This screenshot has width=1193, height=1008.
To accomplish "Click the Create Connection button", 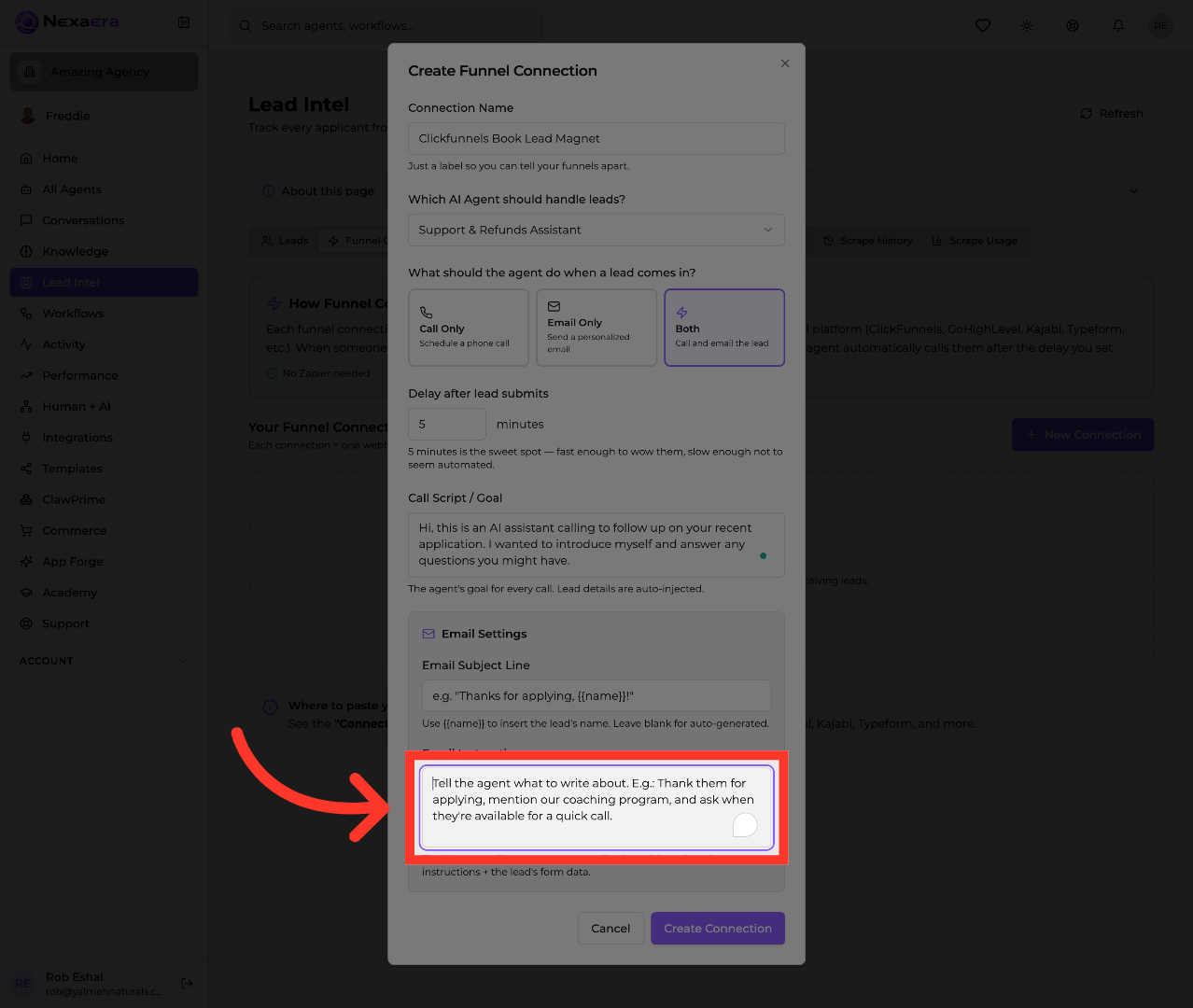I will pos(718,929).
